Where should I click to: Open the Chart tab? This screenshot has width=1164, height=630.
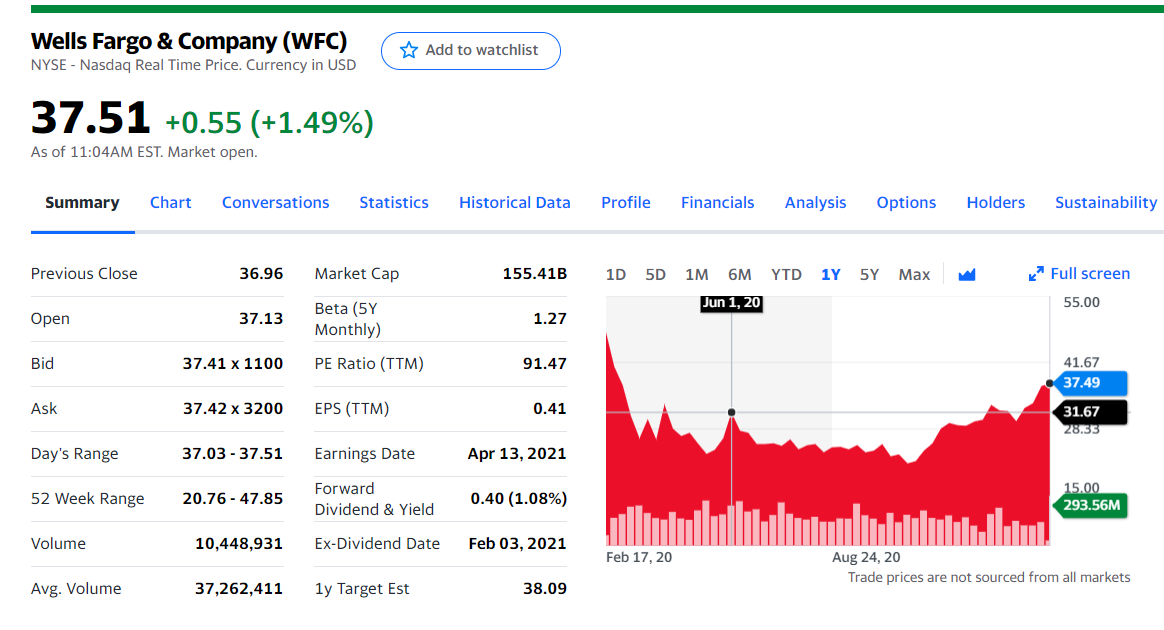[x=171, y=203]
